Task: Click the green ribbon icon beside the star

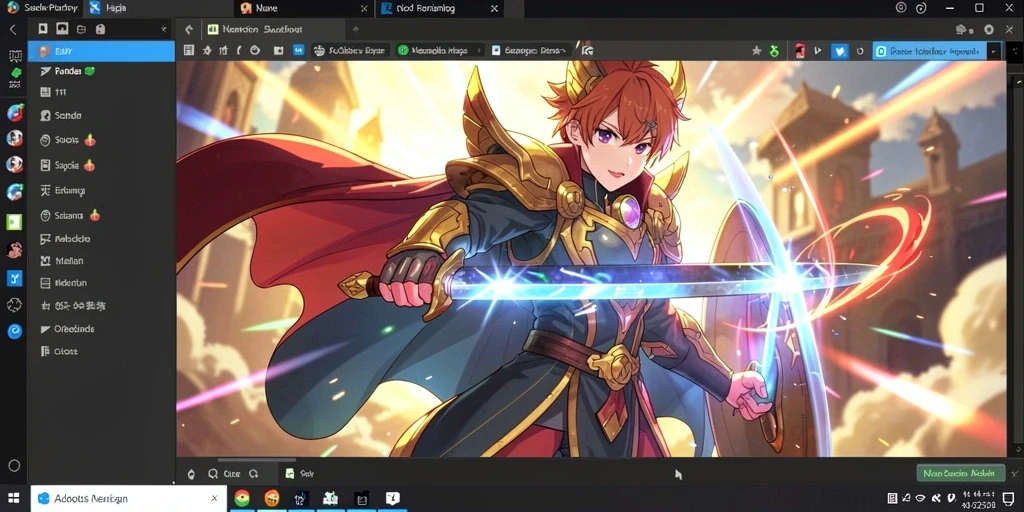Action: 775,51
